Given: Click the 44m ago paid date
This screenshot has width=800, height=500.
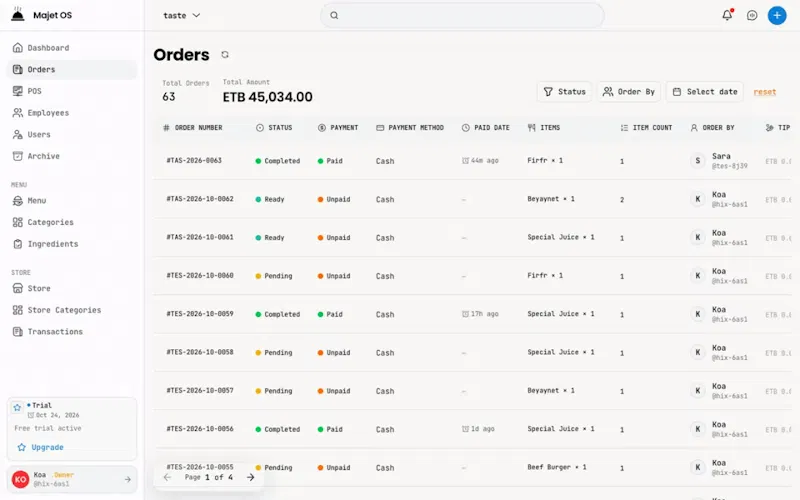Looking at the screenshot, I should pos(480,160).
